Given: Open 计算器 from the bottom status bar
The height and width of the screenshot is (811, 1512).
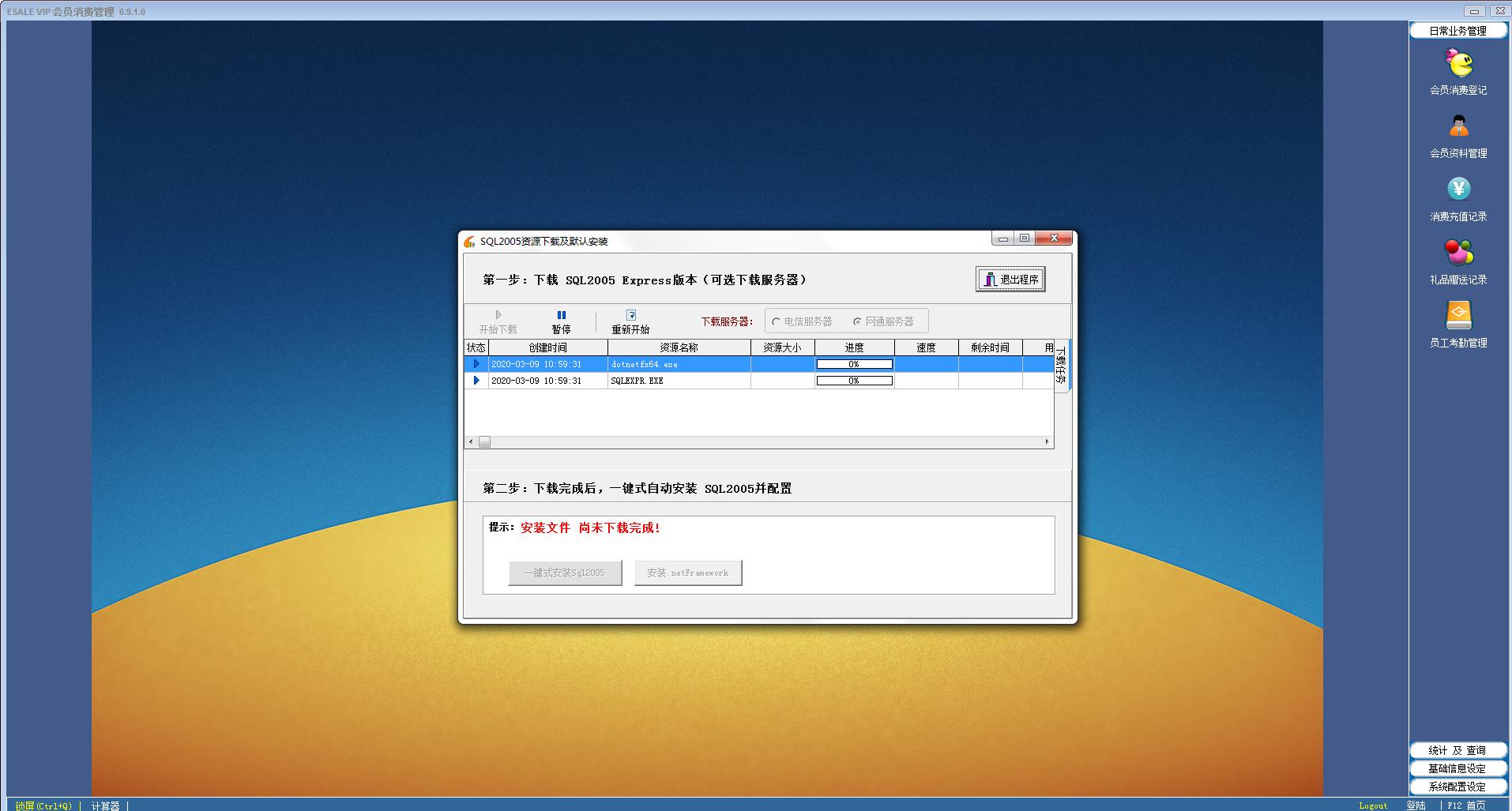Looking at the screenshot, I should tap(106, 805).
